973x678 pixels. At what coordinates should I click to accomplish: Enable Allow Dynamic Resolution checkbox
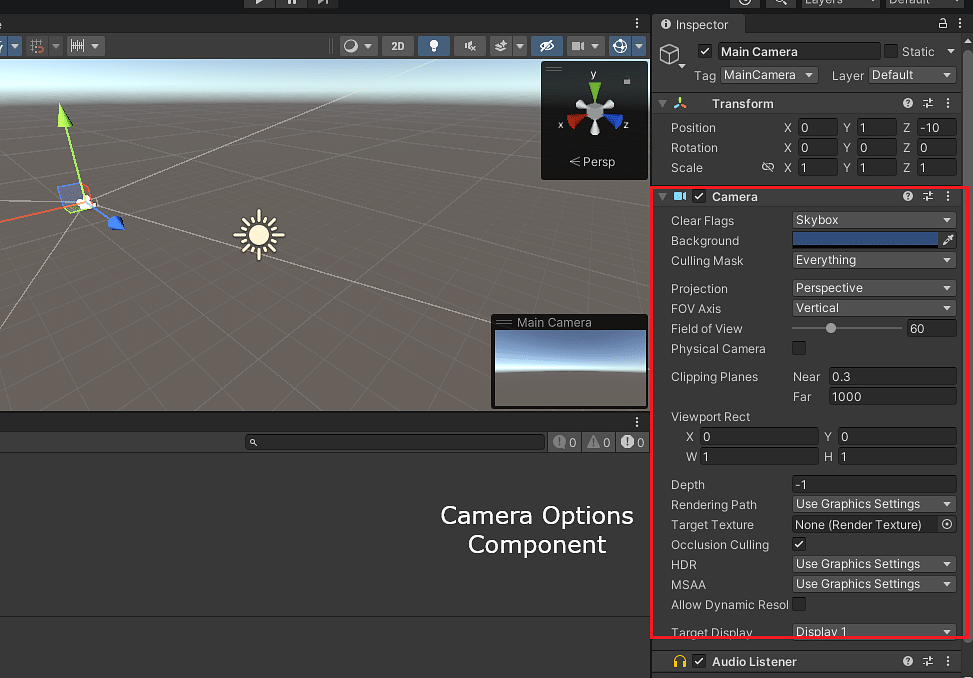click(x=799, y=604)
